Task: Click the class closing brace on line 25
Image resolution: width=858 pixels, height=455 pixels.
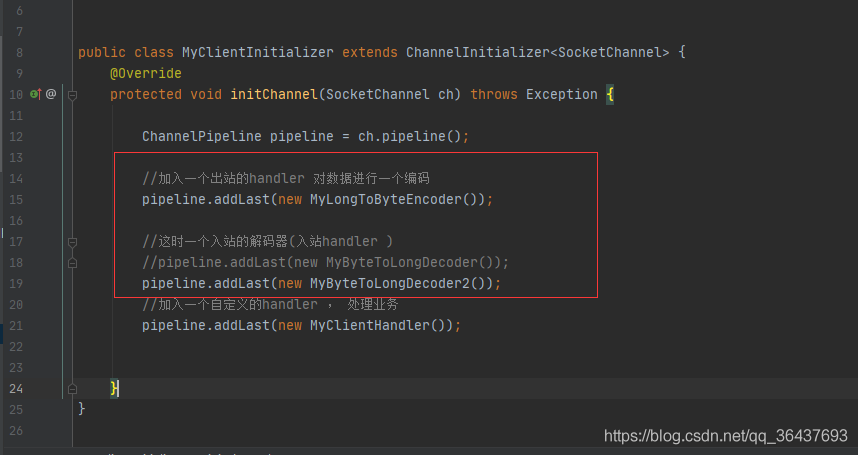Action: click(x=82, y=409)
